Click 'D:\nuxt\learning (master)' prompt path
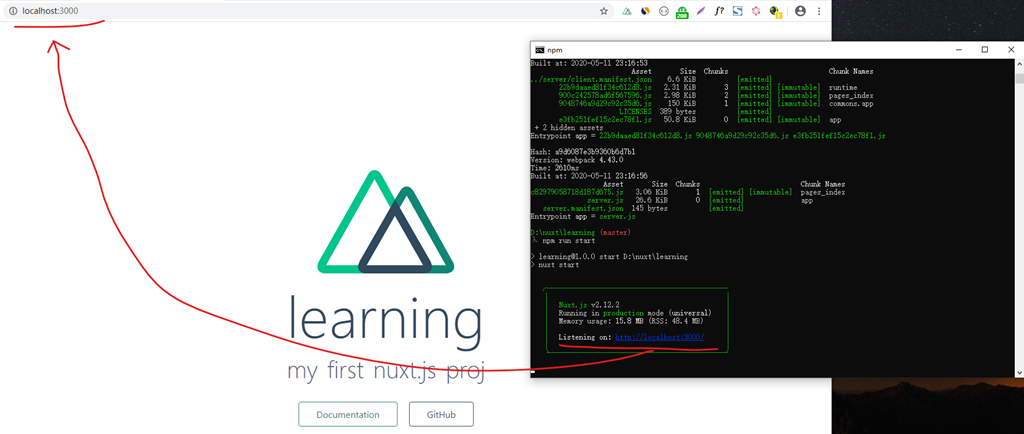Image resolution: width=1024 pixels, height=434 pixels. pos(581,232)
